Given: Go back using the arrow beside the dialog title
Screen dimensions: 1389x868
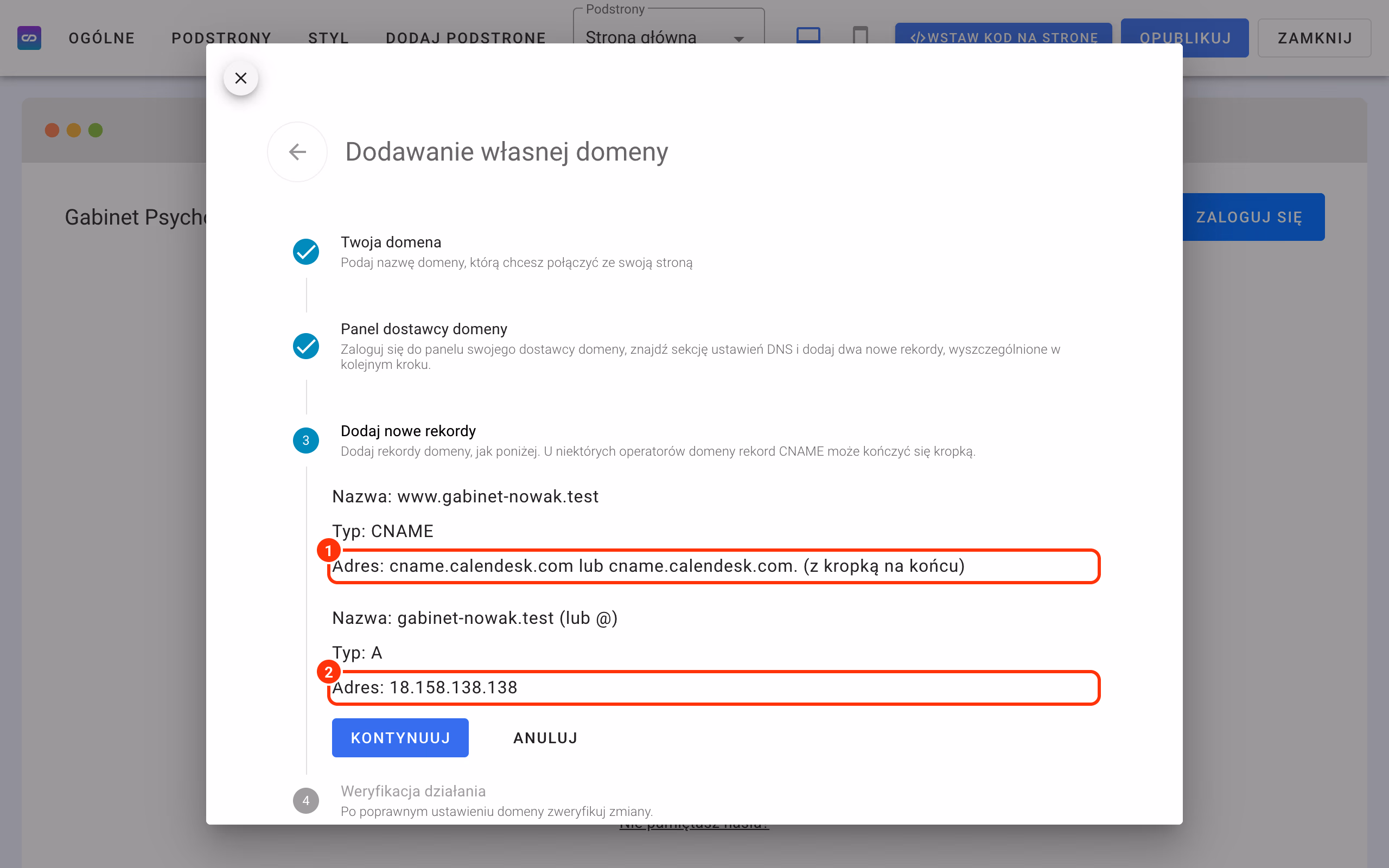Looking at the screenshot, I should click(x=297, y=152).
